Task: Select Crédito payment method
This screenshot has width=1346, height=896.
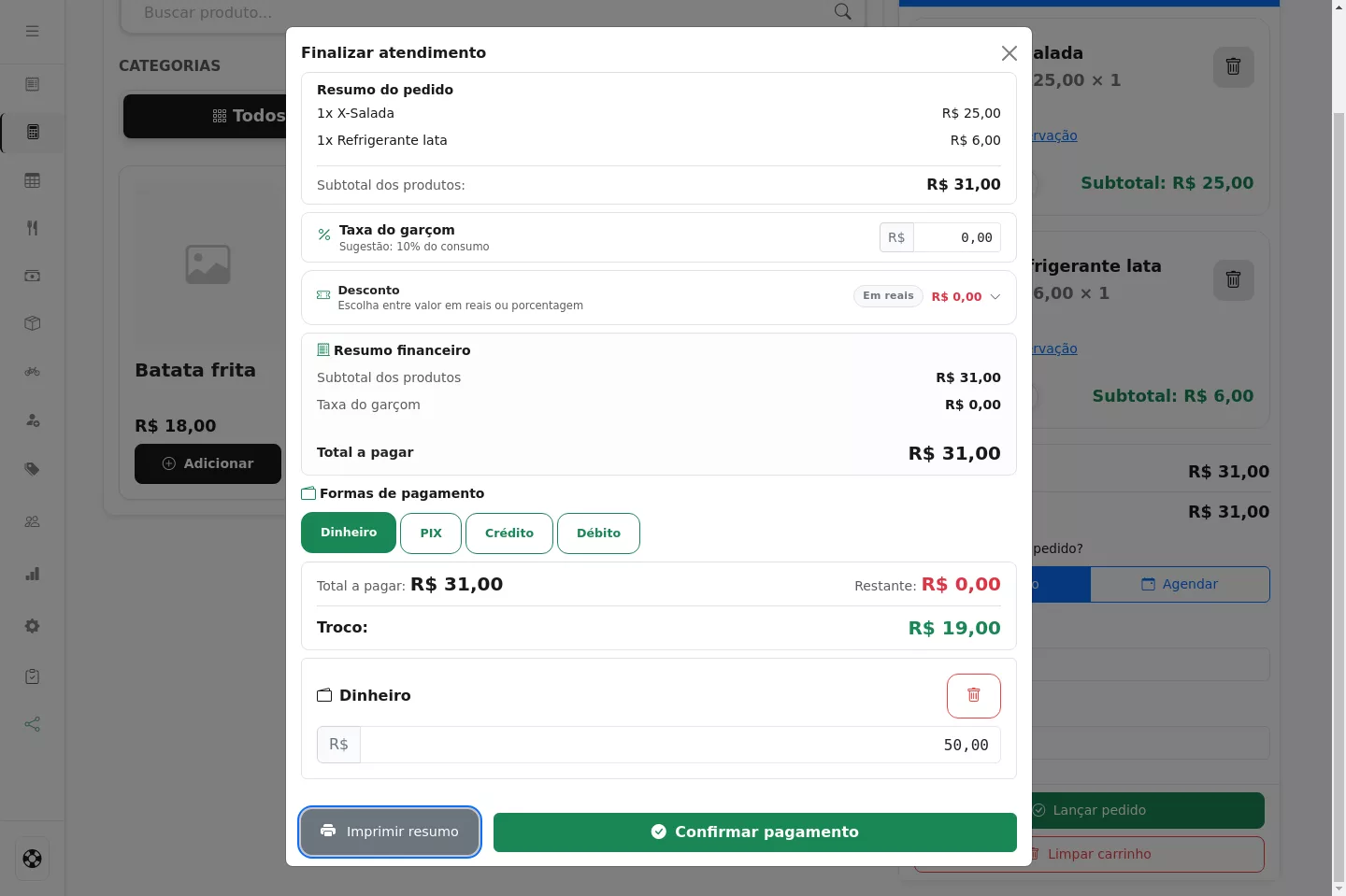Action: pyautogui.click(x=509, y=533)
